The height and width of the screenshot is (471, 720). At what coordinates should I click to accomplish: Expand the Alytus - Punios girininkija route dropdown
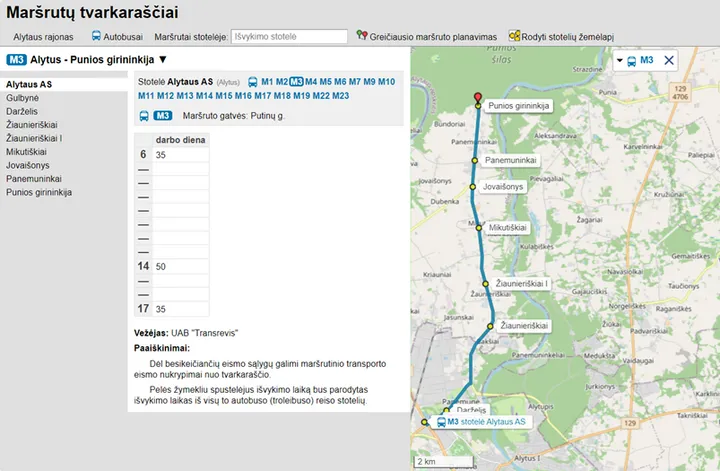pos(163,60)
